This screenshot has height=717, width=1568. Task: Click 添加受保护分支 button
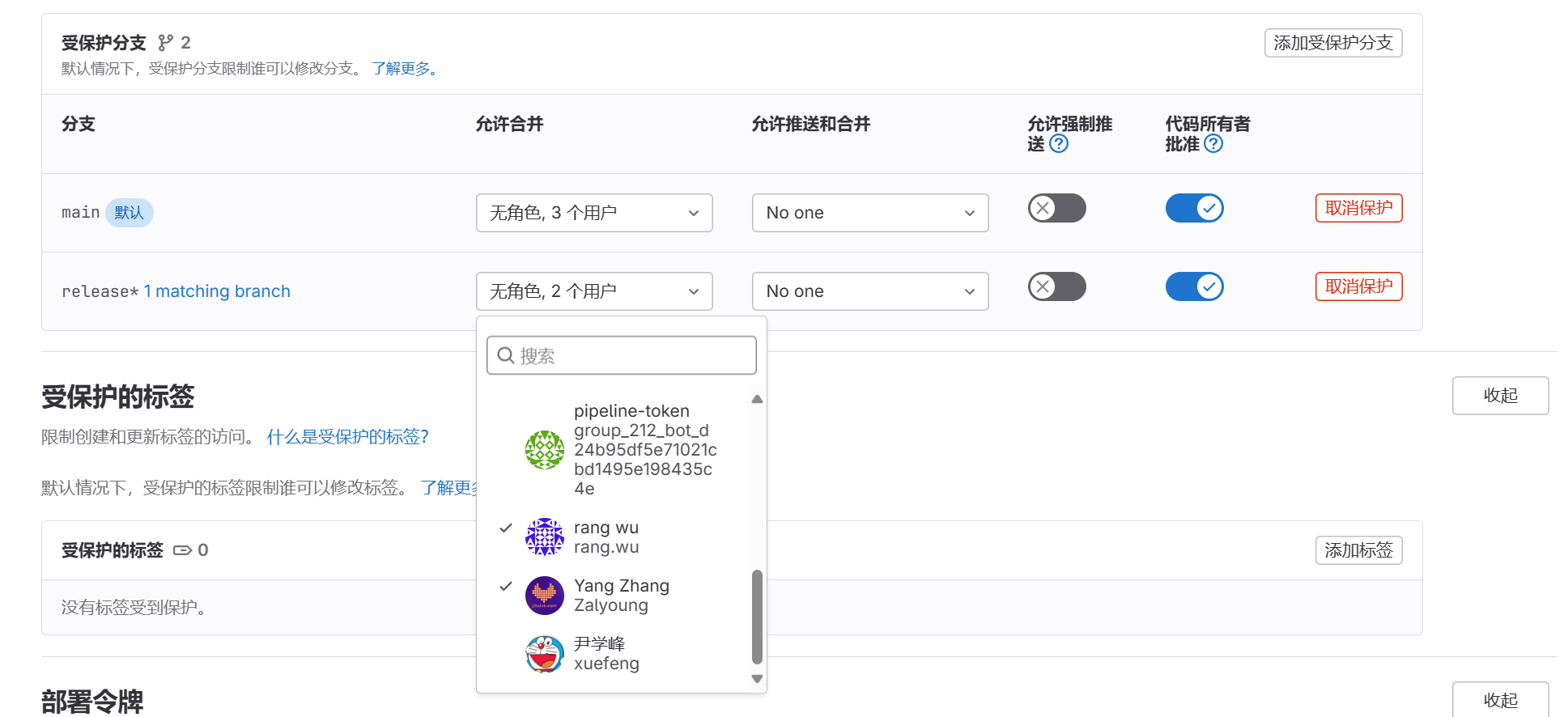(1332, 43)
